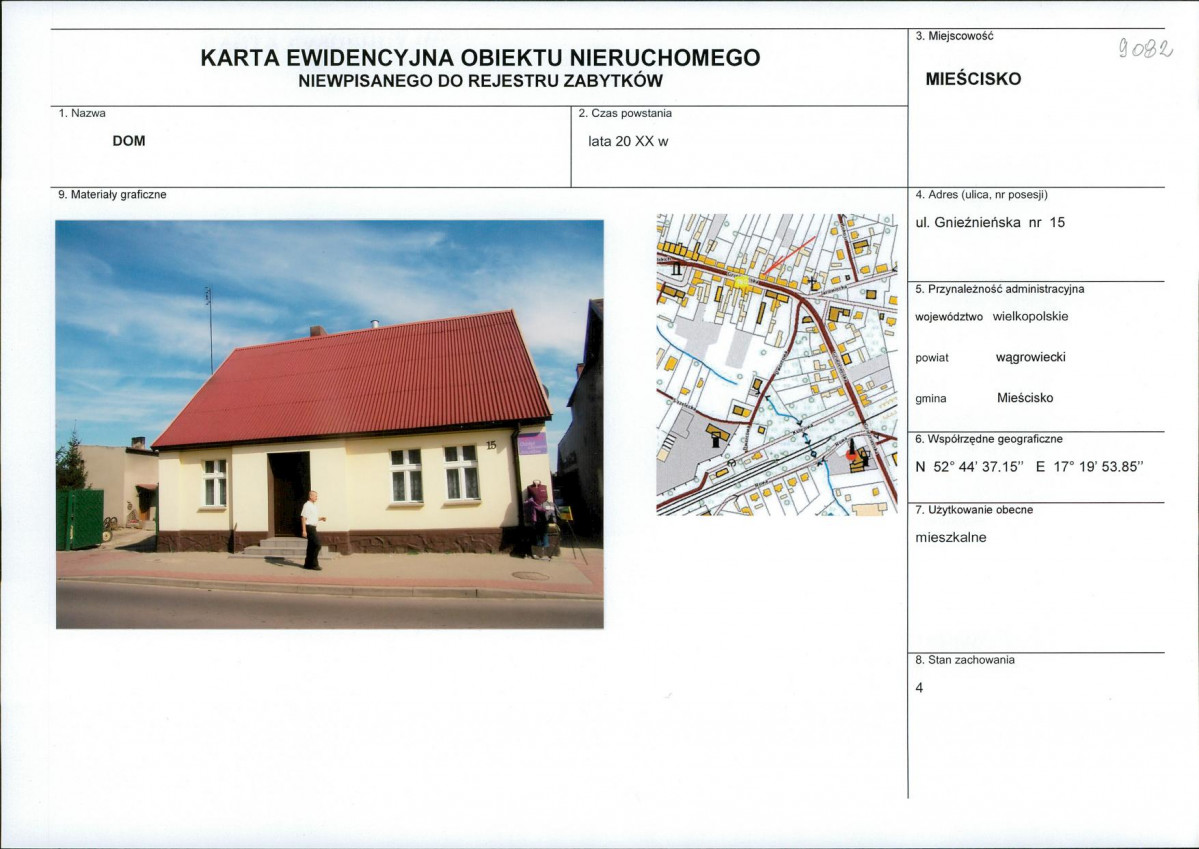Select the usage value 'mieszkalne'
Viewport: 1199px width, 849px height.
pyautogui.click(x=950, y=538)
